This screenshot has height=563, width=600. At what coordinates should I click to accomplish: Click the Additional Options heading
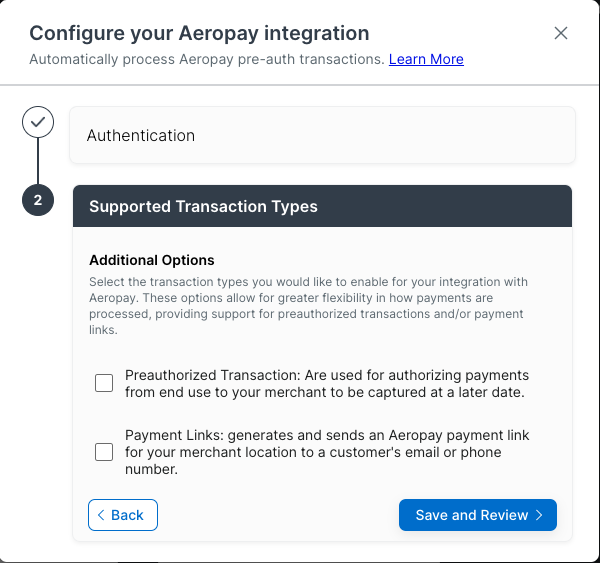click(x=152, y=260)
